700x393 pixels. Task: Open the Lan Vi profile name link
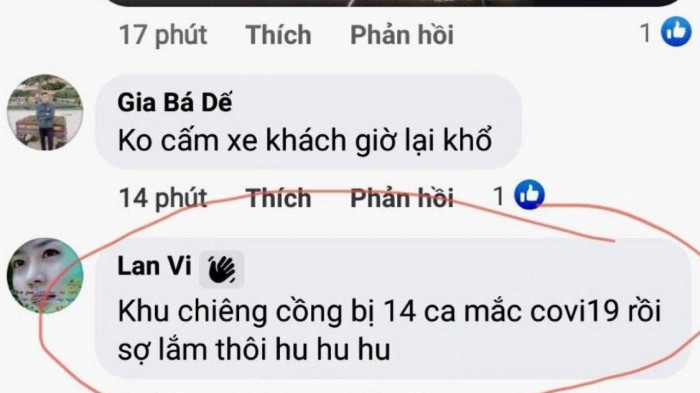pos(154,266)
